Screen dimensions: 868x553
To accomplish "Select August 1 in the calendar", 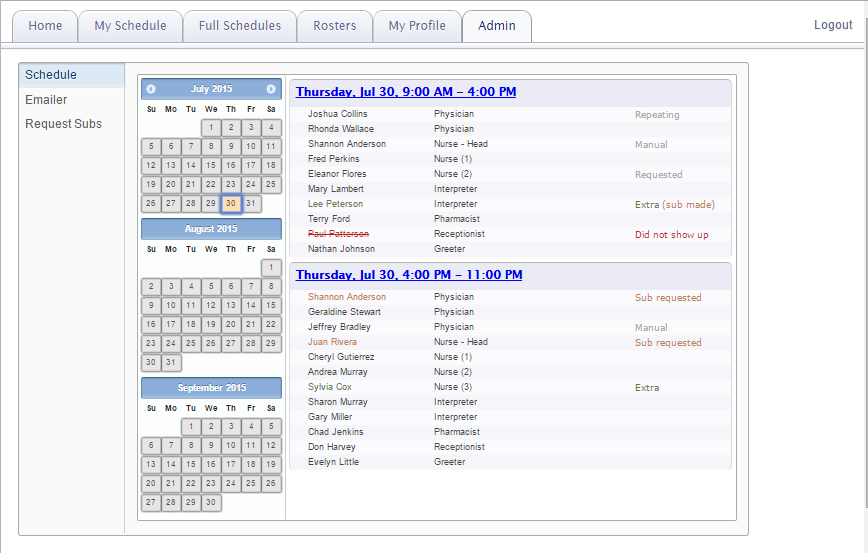I will click(271, 267).
